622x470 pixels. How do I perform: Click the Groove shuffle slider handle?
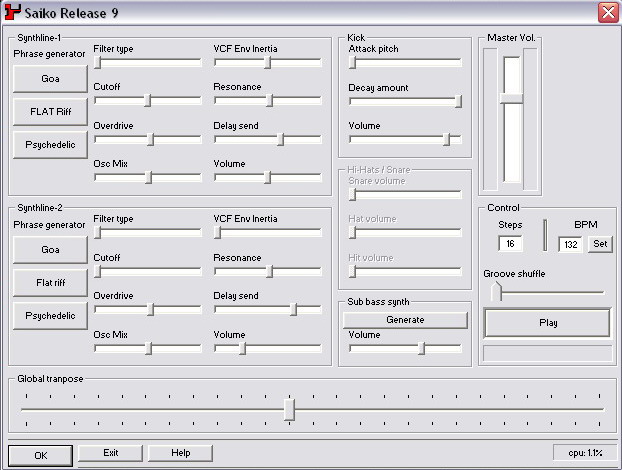(x=496, y=292)
